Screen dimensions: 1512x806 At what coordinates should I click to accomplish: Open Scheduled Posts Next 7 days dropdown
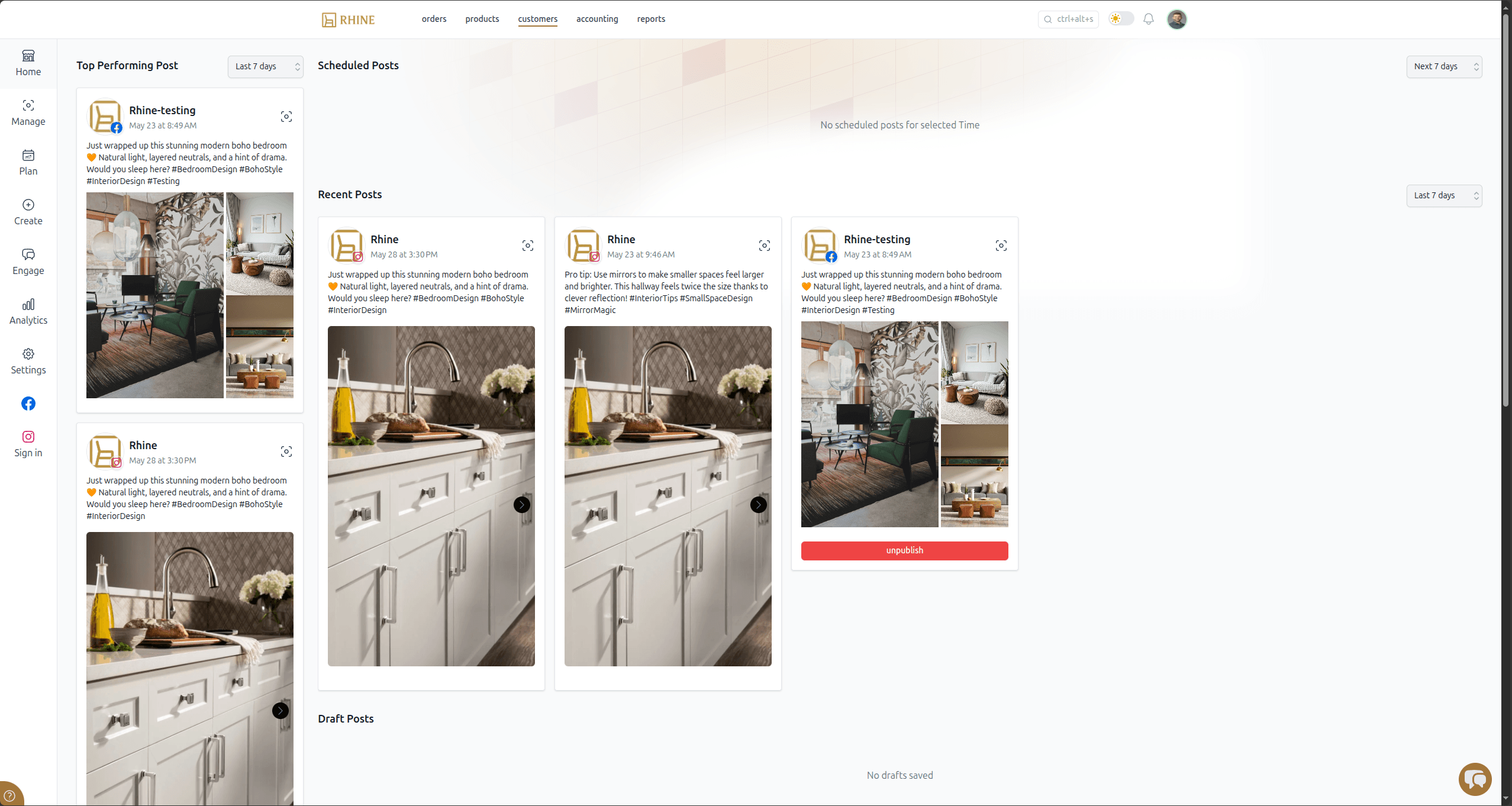click(1444, 66)
